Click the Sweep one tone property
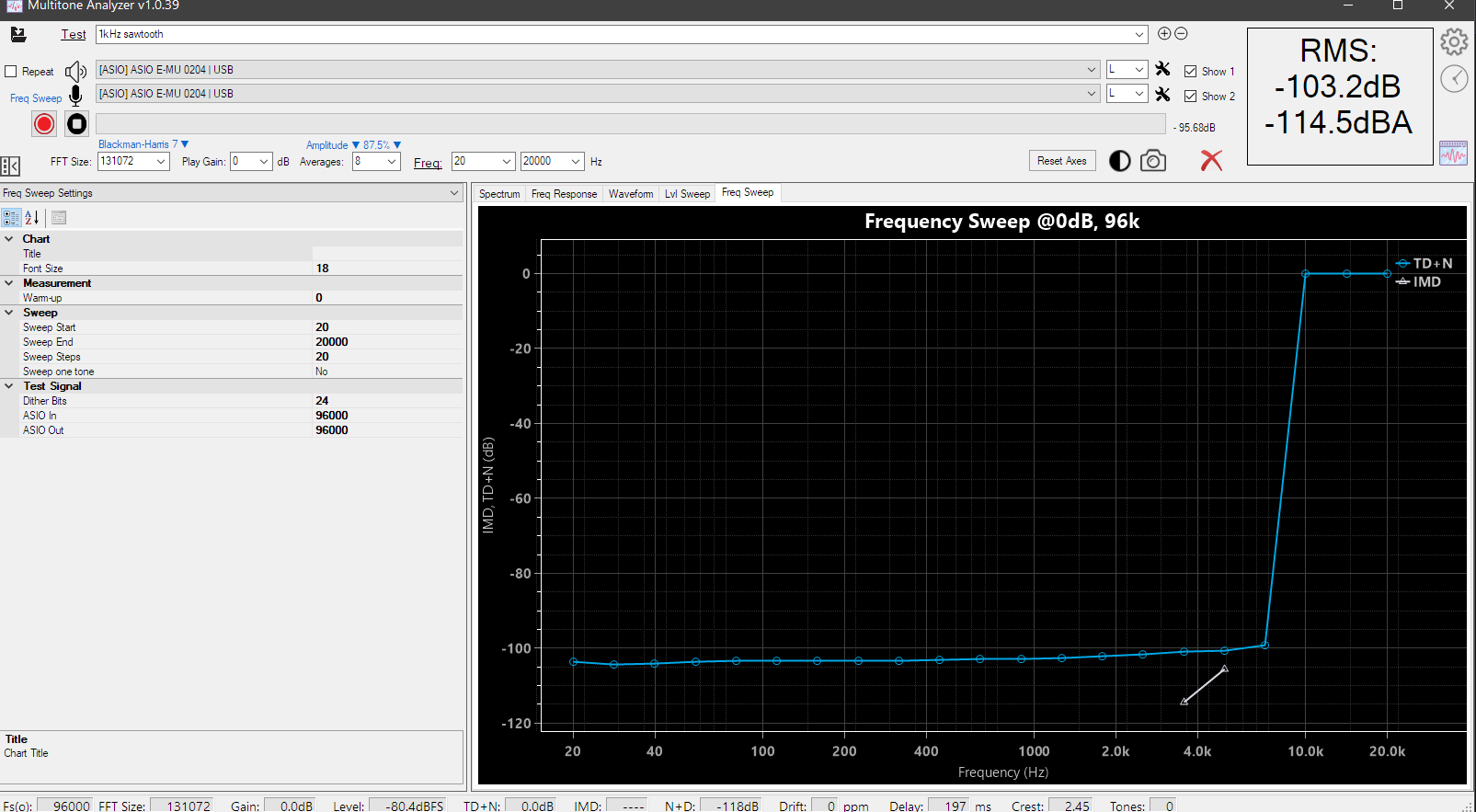This screenshot has height=812, width=1476. coord(232,372)
